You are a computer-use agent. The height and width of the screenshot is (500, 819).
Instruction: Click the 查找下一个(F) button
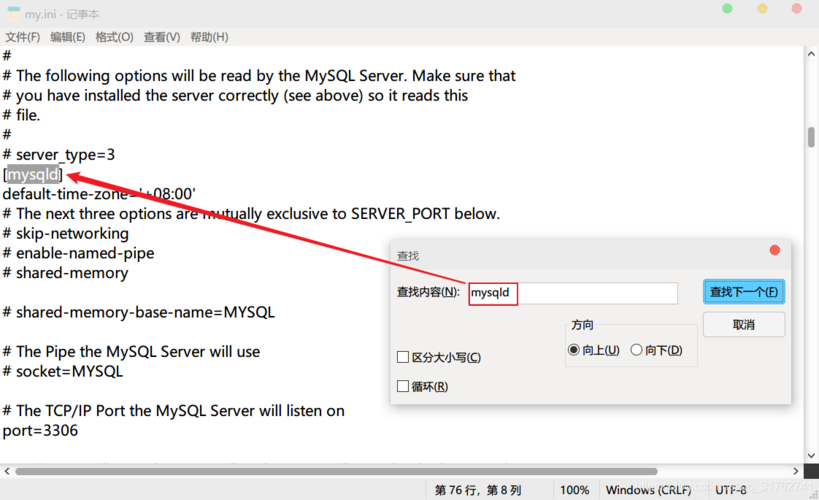[x=744, y=292]
